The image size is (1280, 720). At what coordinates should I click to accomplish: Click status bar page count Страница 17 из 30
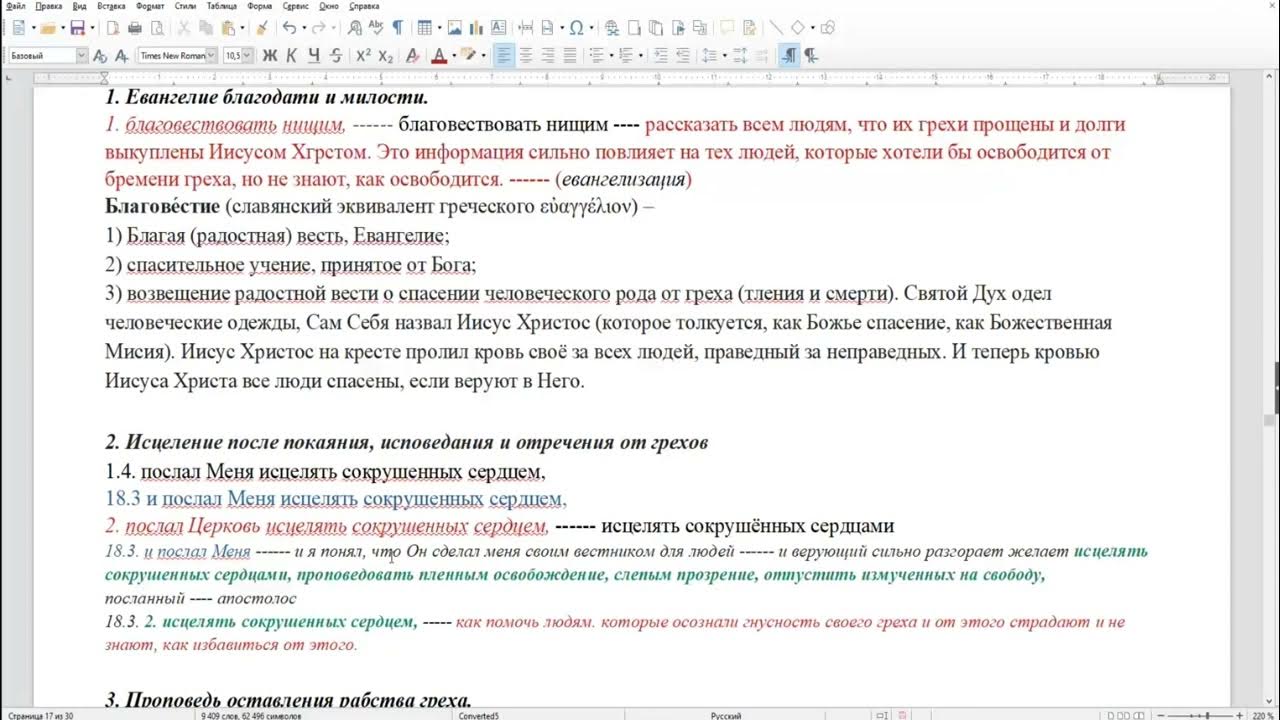[x=41, y=715]
